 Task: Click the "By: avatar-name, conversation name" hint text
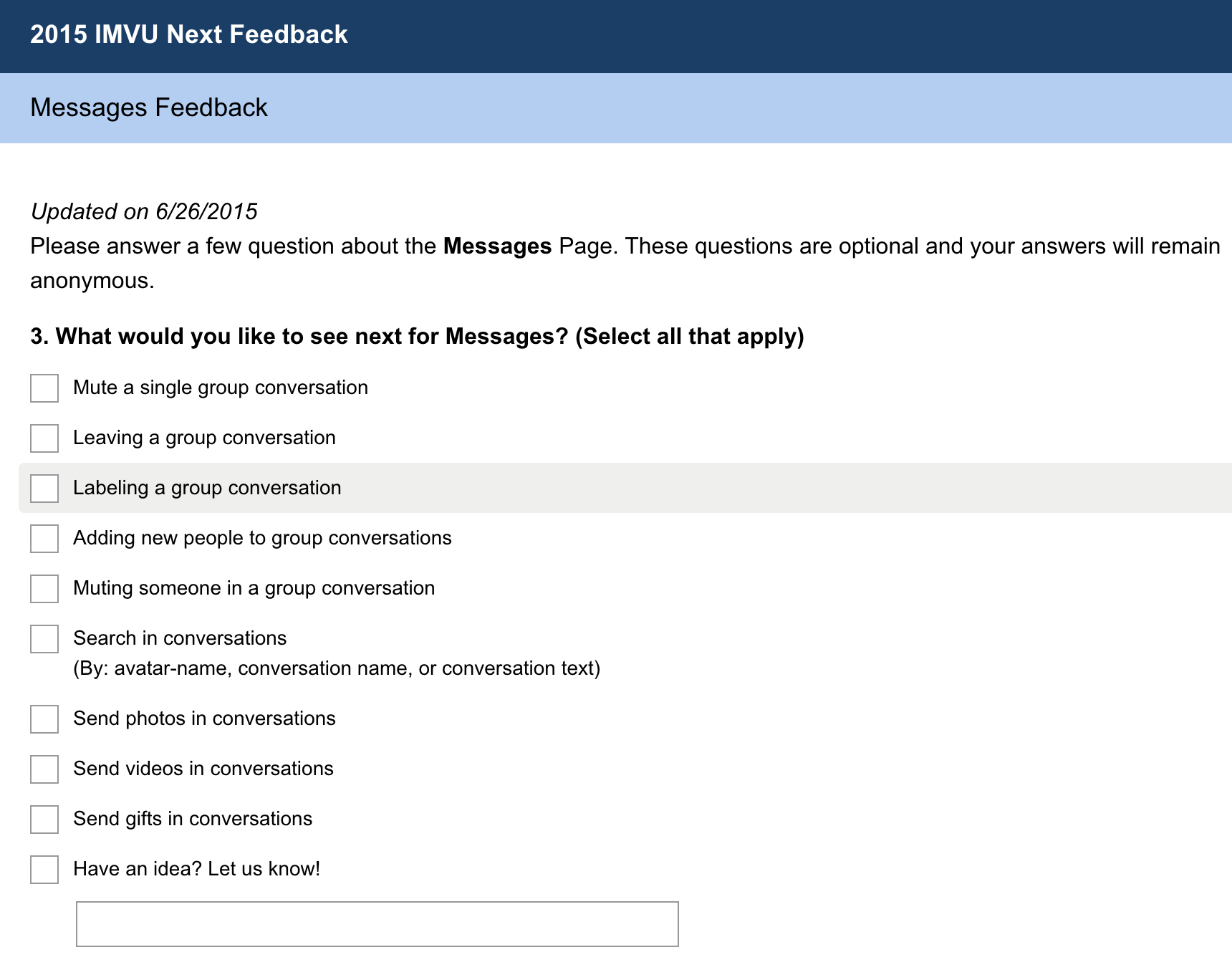[337, 668]
